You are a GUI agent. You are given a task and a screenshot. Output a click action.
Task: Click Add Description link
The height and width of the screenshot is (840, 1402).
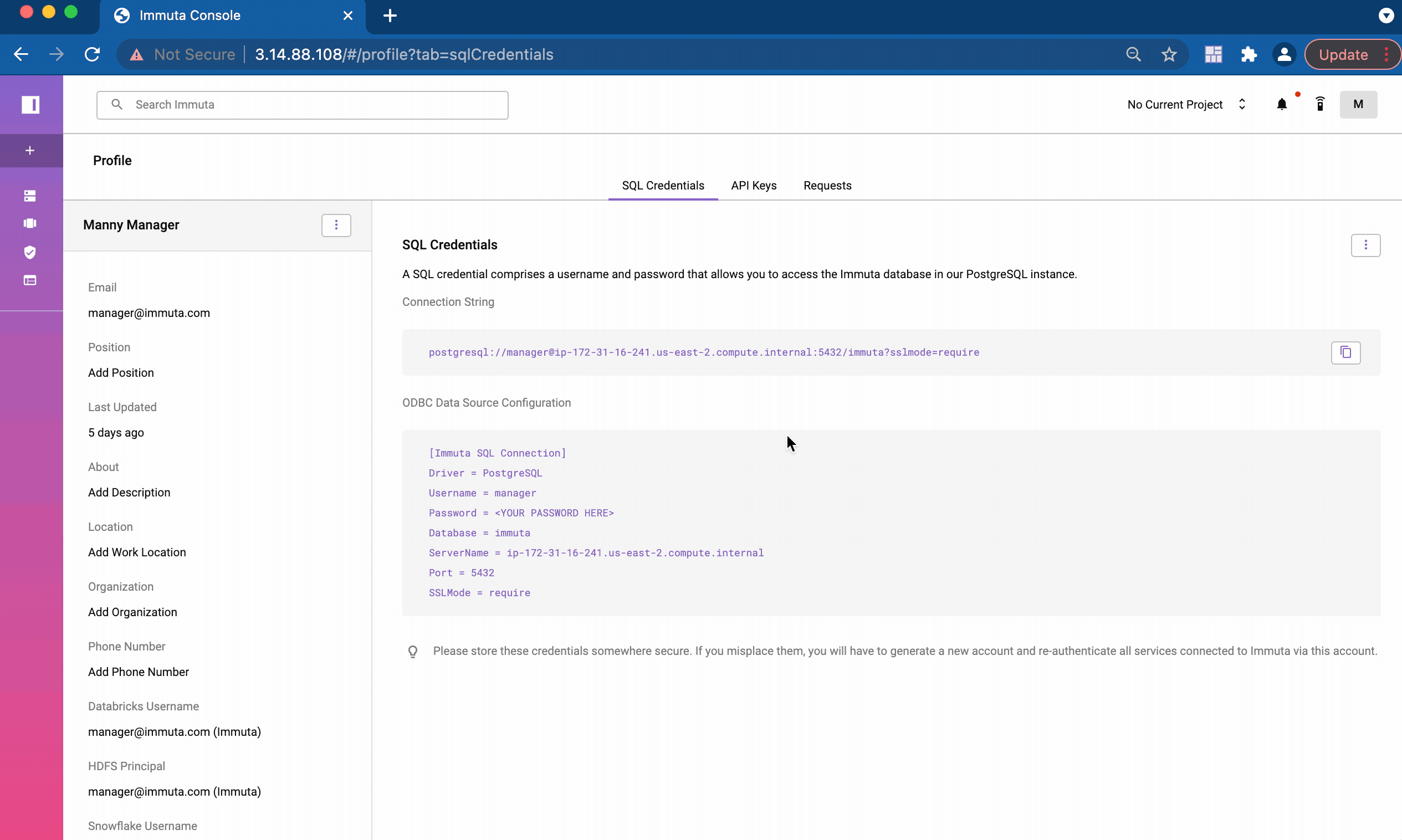tap(129, 493)
